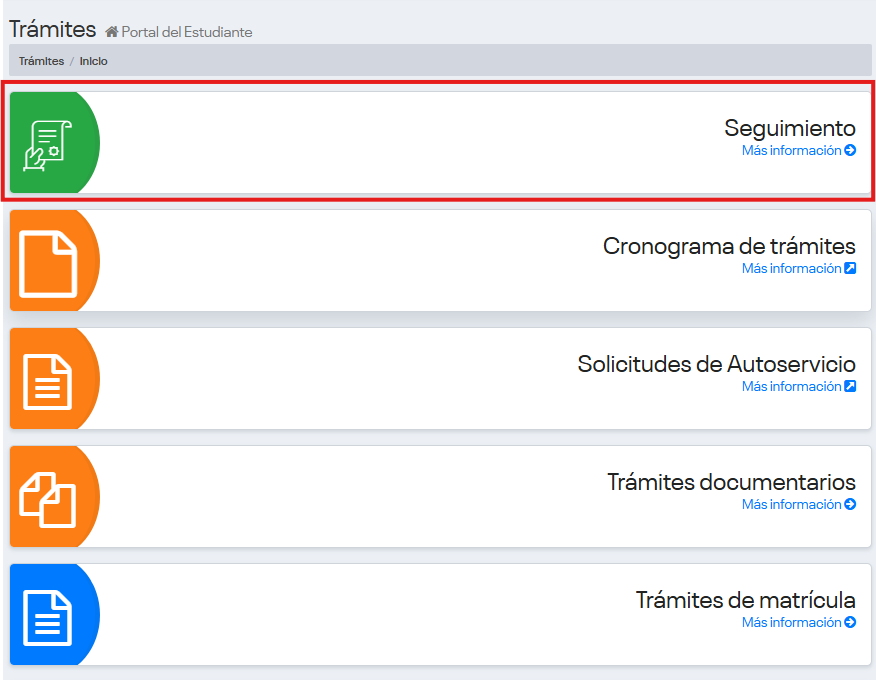Open the Seguimiento card title

click(789, 128)
